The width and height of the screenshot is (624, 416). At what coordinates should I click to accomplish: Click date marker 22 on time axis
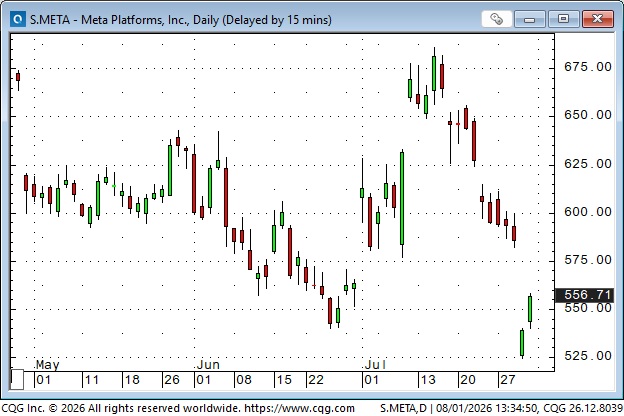[x=316, y=380]
